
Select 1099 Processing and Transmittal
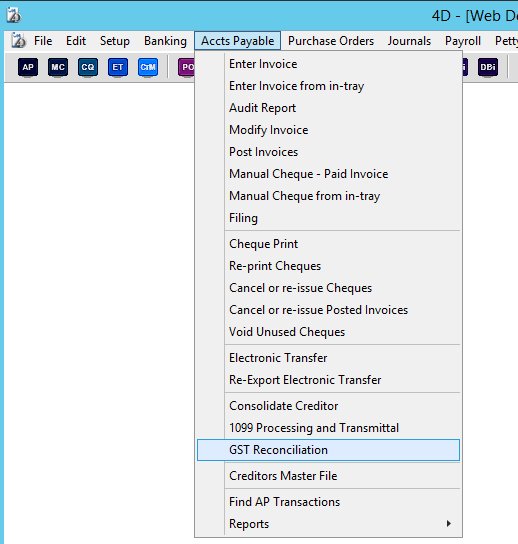pos(328,428)
